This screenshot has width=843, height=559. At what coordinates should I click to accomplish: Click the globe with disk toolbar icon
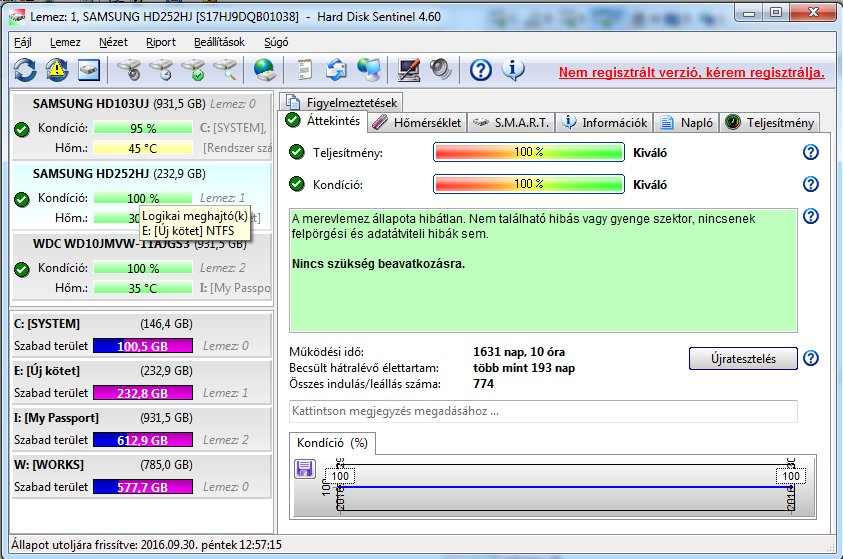[x=265, y=70]
